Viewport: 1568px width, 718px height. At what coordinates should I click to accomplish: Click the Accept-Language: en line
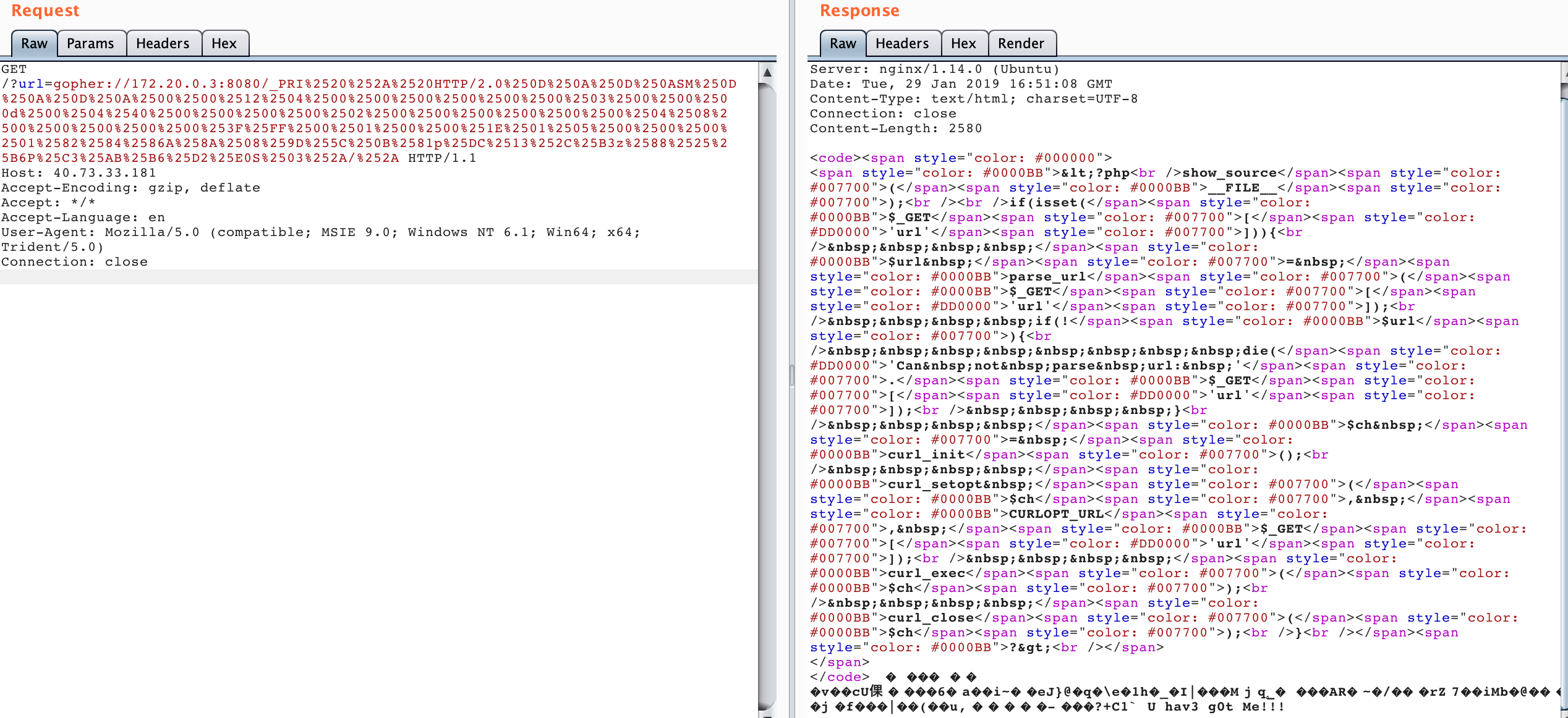[83, 218]
